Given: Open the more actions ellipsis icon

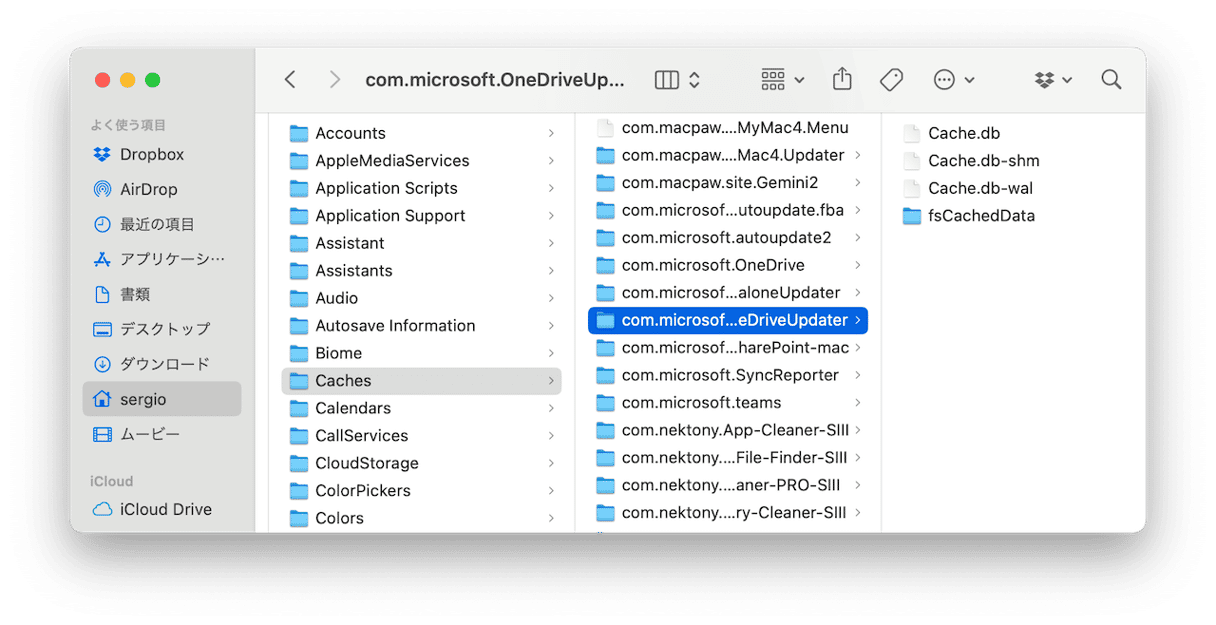Looking at the screenshot, I should point(944,79).
